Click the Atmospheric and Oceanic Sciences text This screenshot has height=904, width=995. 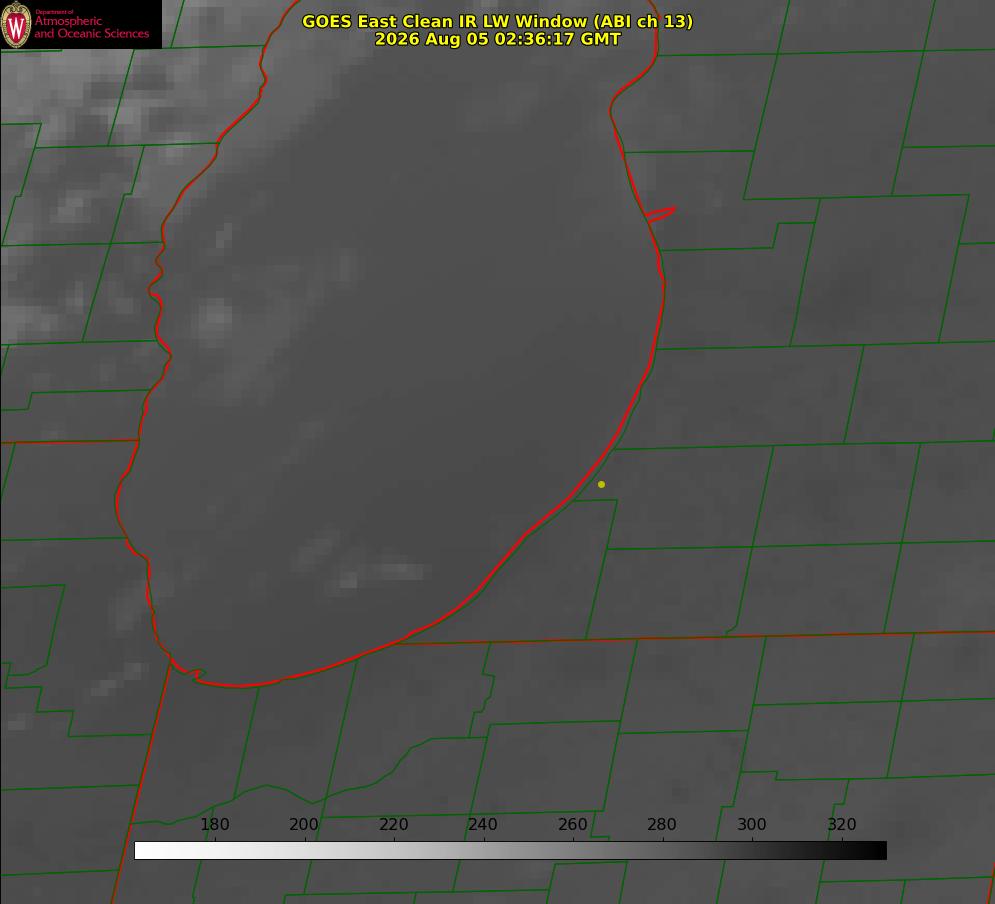coord(91,27)
